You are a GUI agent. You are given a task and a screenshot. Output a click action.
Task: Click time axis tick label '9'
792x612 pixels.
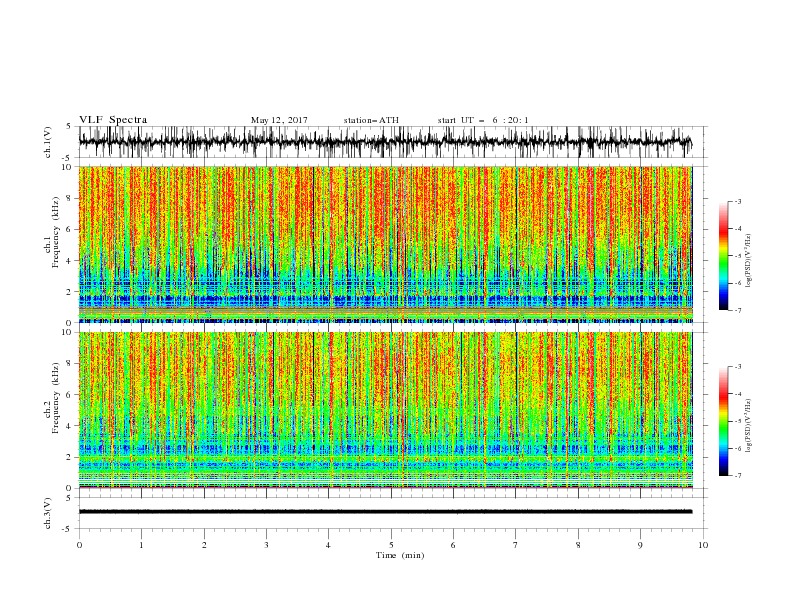(x=640, y=545)
